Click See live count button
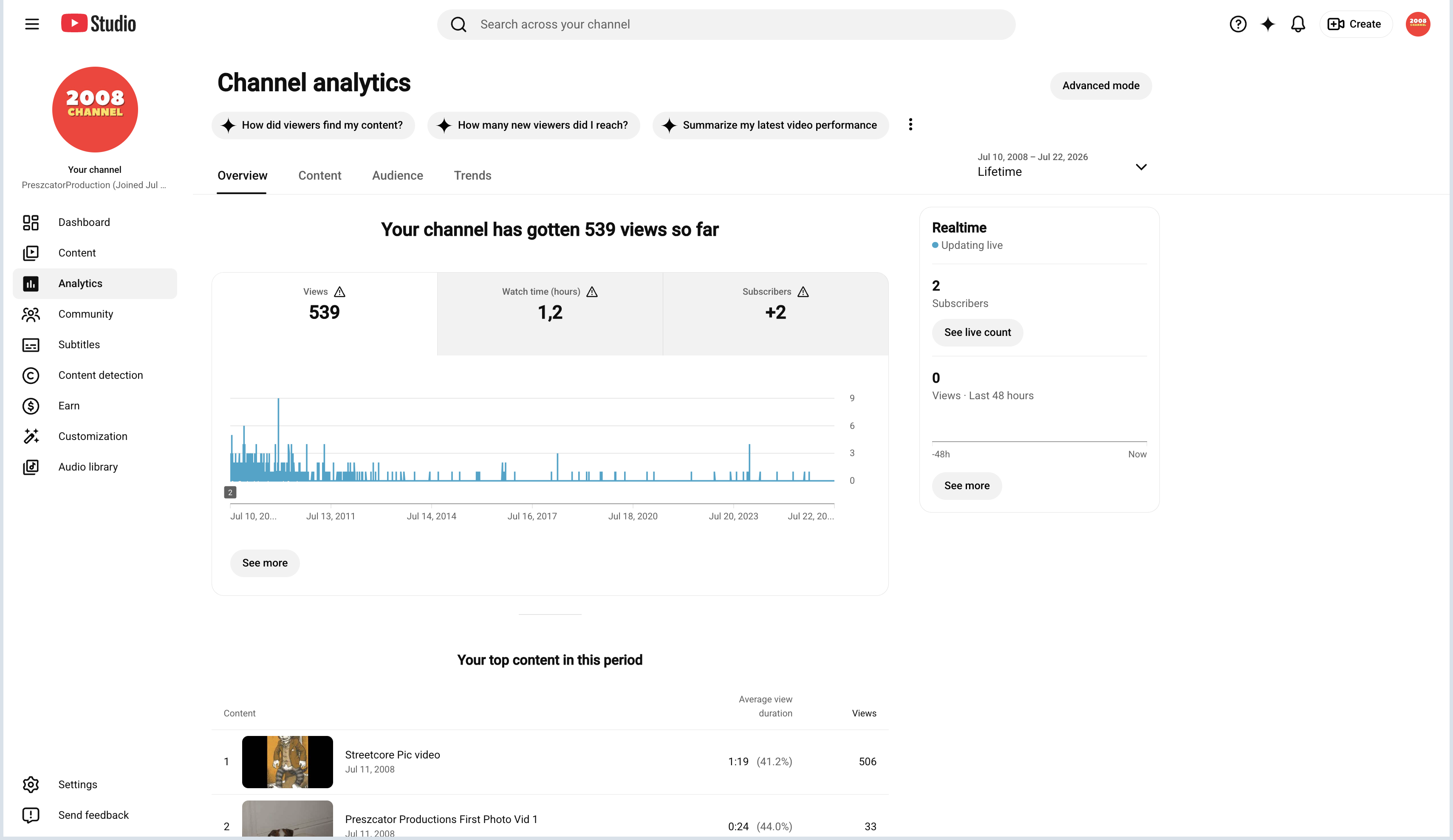This screenshot has width=1453, height=840. pos(977,333)
